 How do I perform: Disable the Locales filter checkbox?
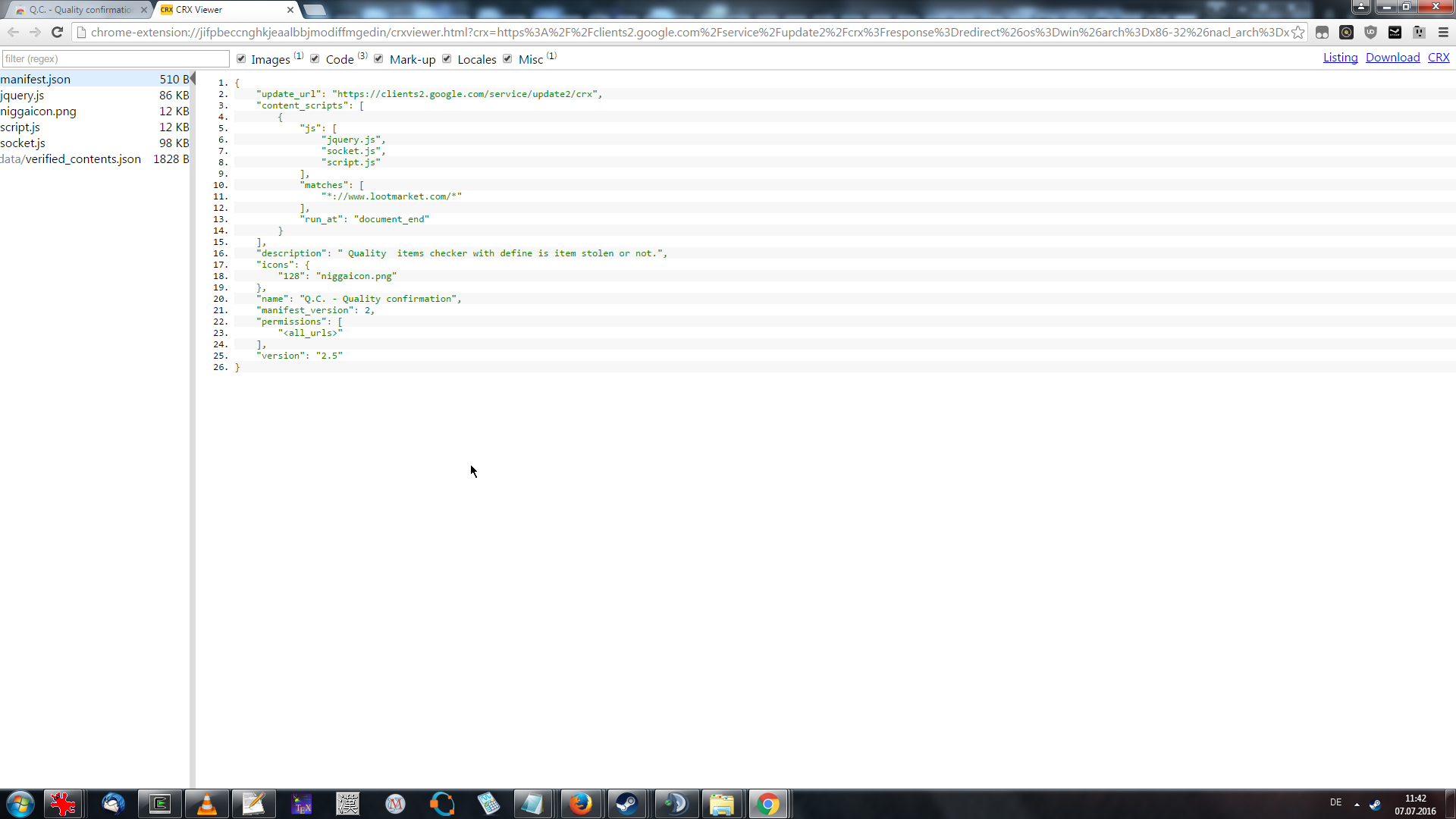[x=447, y=59]
